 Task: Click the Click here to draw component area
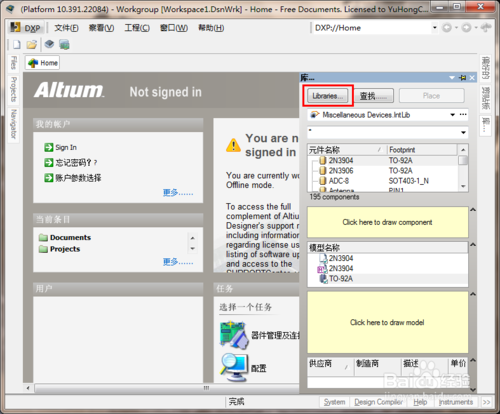[x=387, y=222]
